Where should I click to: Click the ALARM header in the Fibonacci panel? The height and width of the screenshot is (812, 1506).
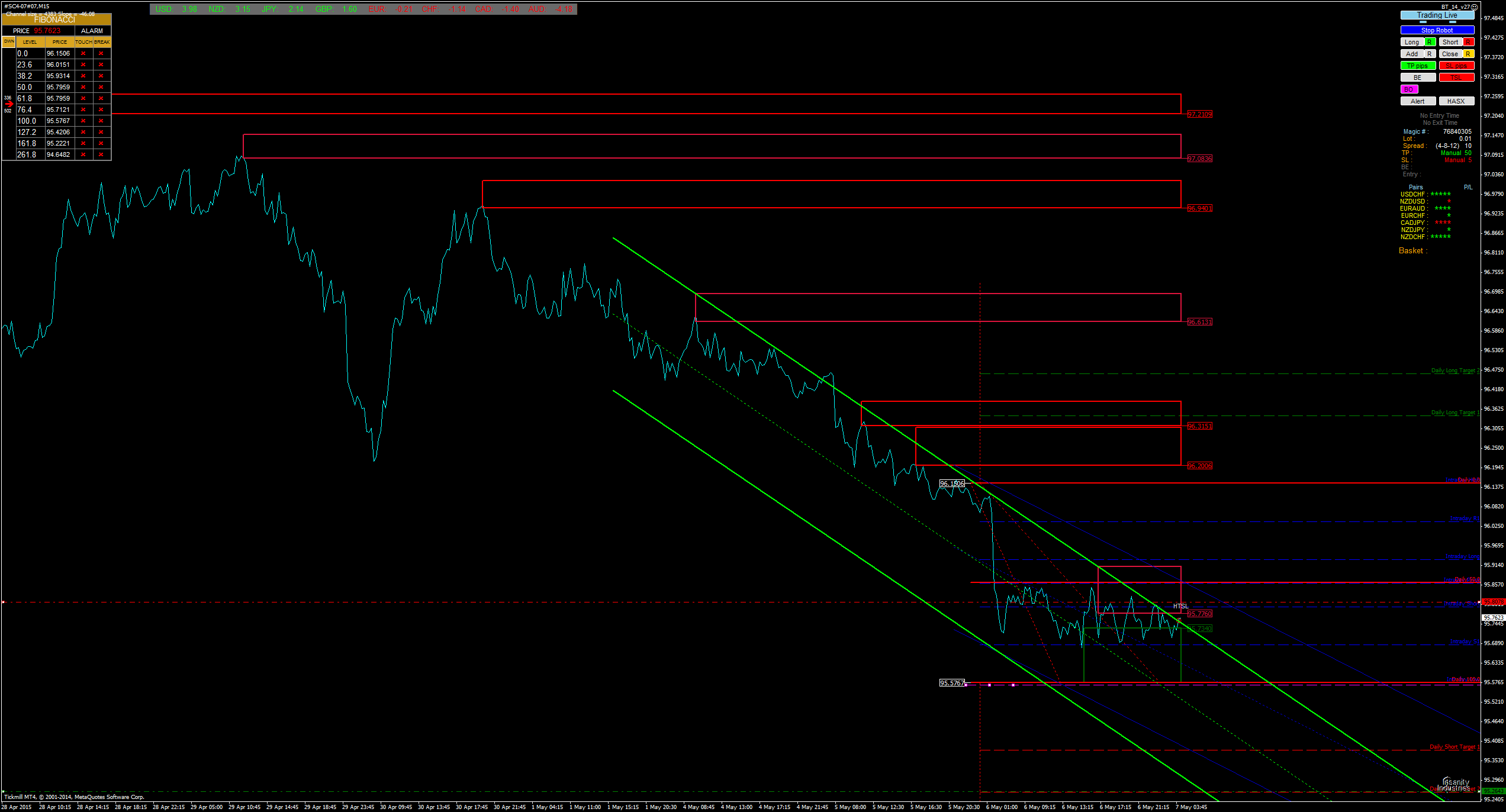pyautogui.click(x=92, y=31)
